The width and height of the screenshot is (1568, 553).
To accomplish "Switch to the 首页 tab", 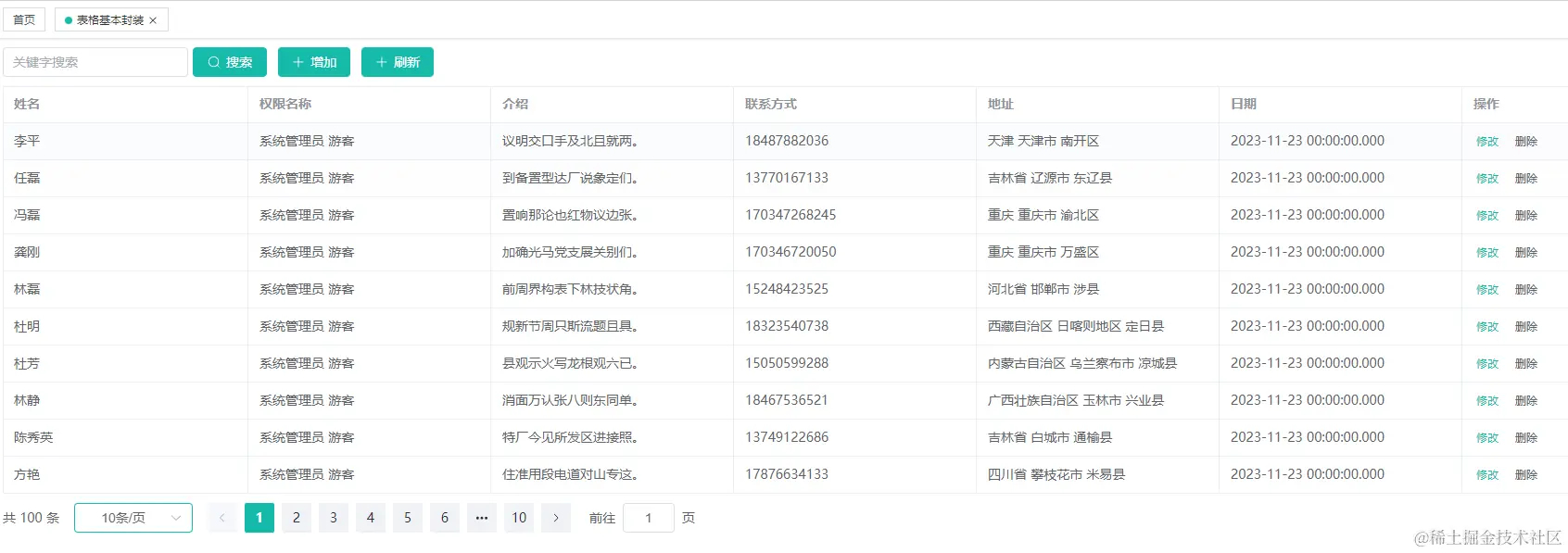I will pyautogui.click(x=24, y=19).
